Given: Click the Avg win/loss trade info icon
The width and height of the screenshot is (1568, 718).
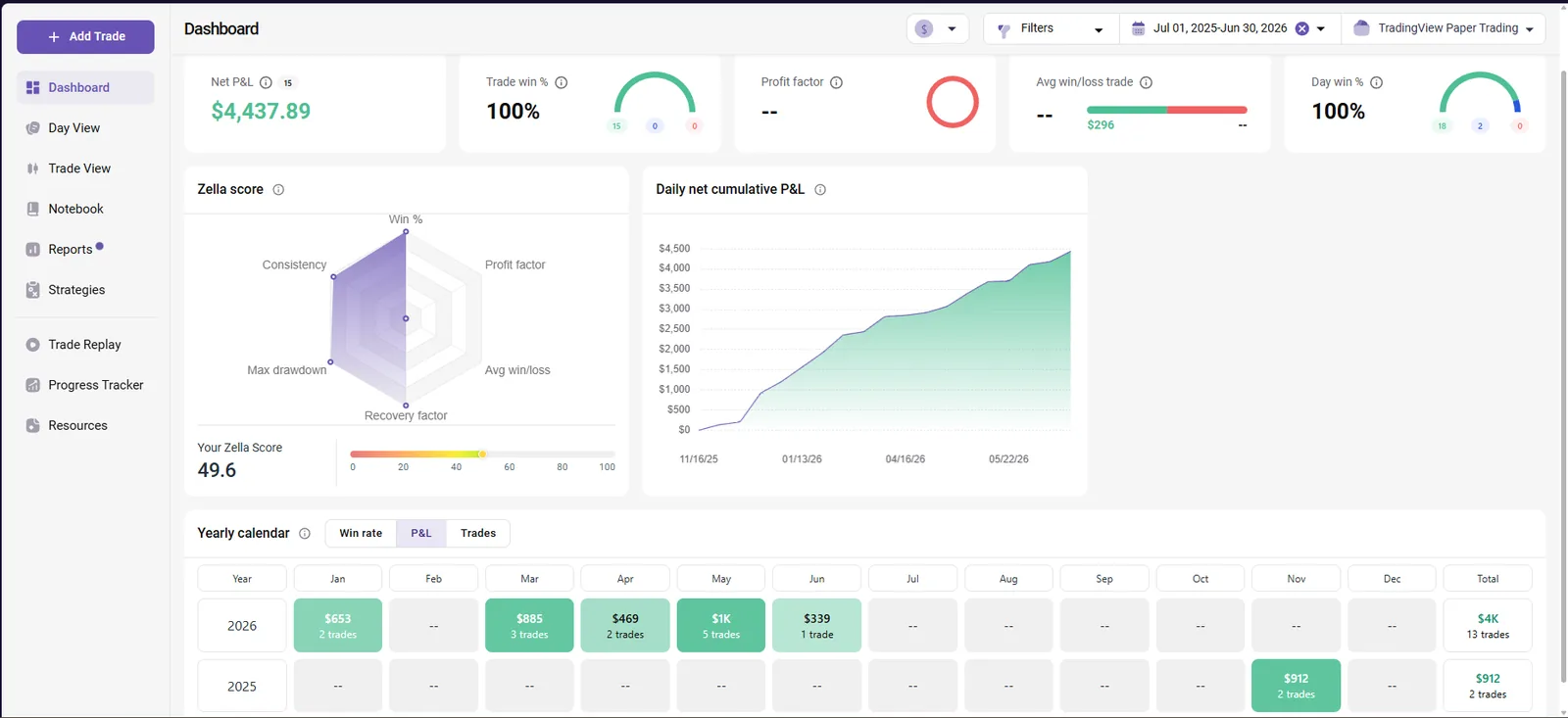Looking at the screenshot, I should [x=1147, y=82].
